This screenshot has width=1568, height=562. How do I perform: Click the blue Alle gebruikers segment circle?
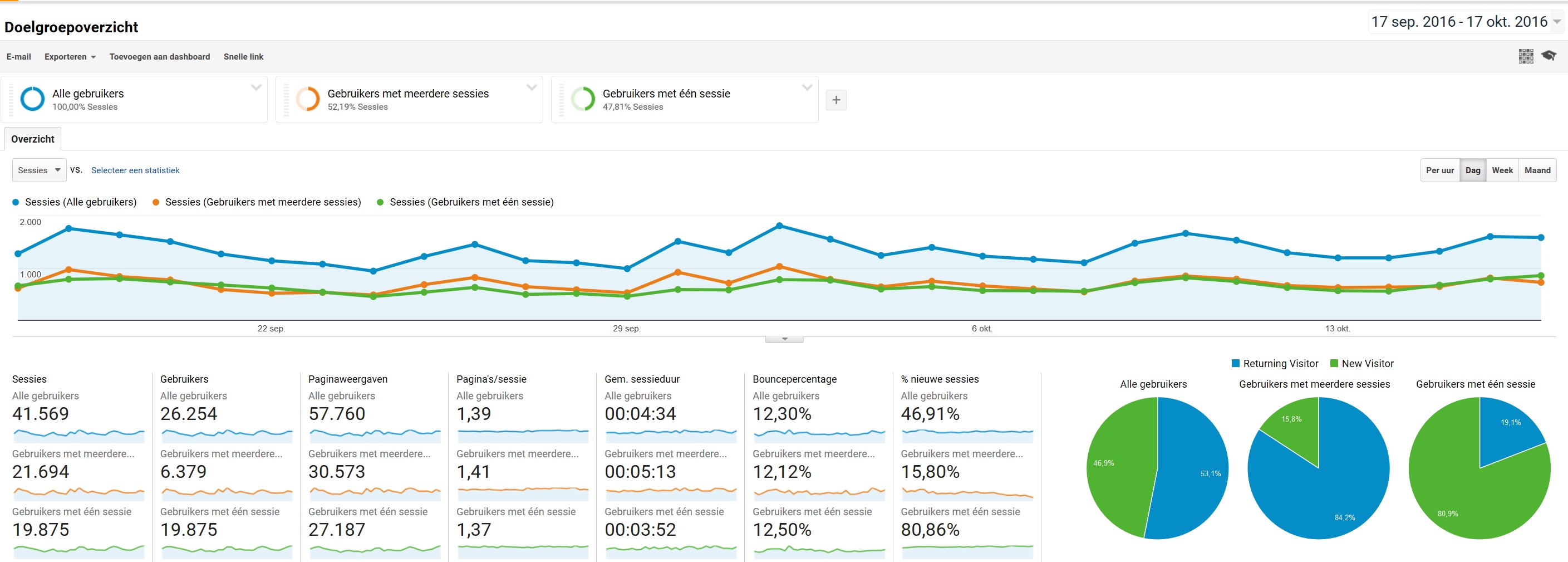32,99
